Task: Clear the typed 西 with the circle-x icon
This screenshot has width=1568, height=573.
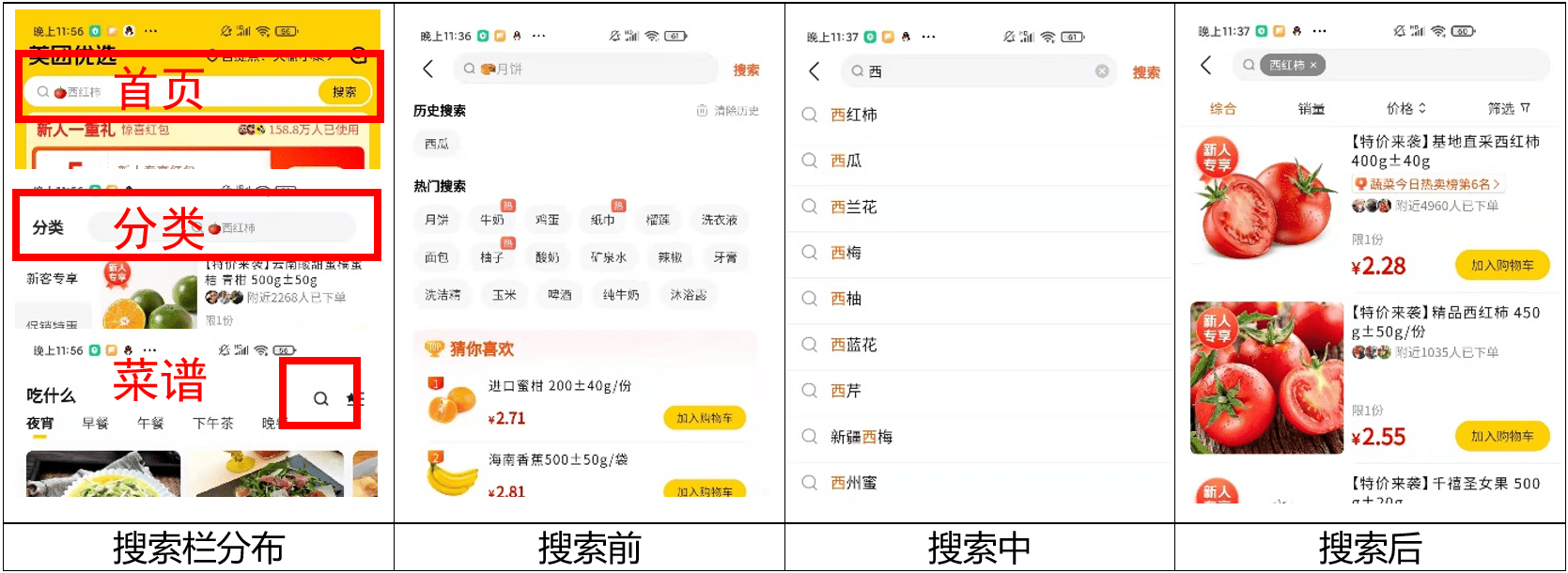Action: (x=1102, y=71)
